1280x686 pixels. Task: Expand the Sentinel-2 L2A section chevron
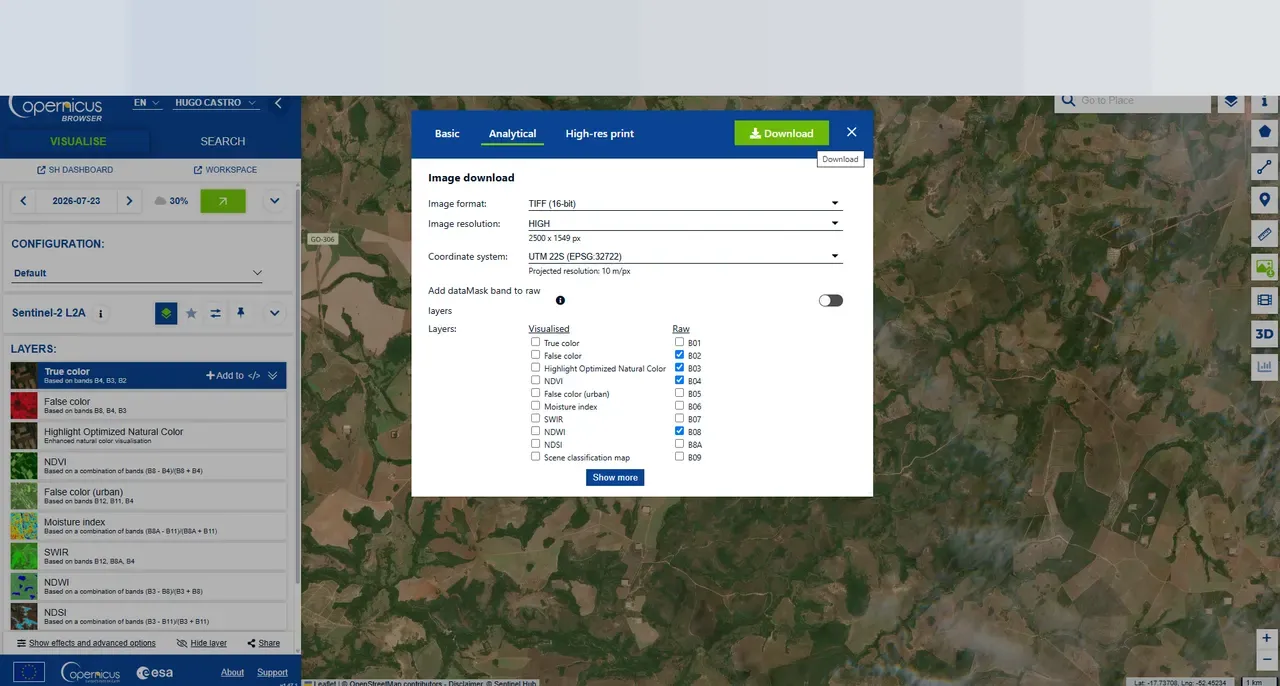[275, 313]
